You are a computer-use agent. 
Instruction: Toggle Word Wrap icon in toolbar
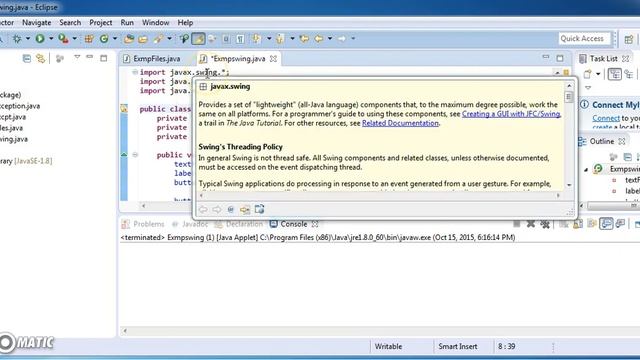click(x=212, y=39)
